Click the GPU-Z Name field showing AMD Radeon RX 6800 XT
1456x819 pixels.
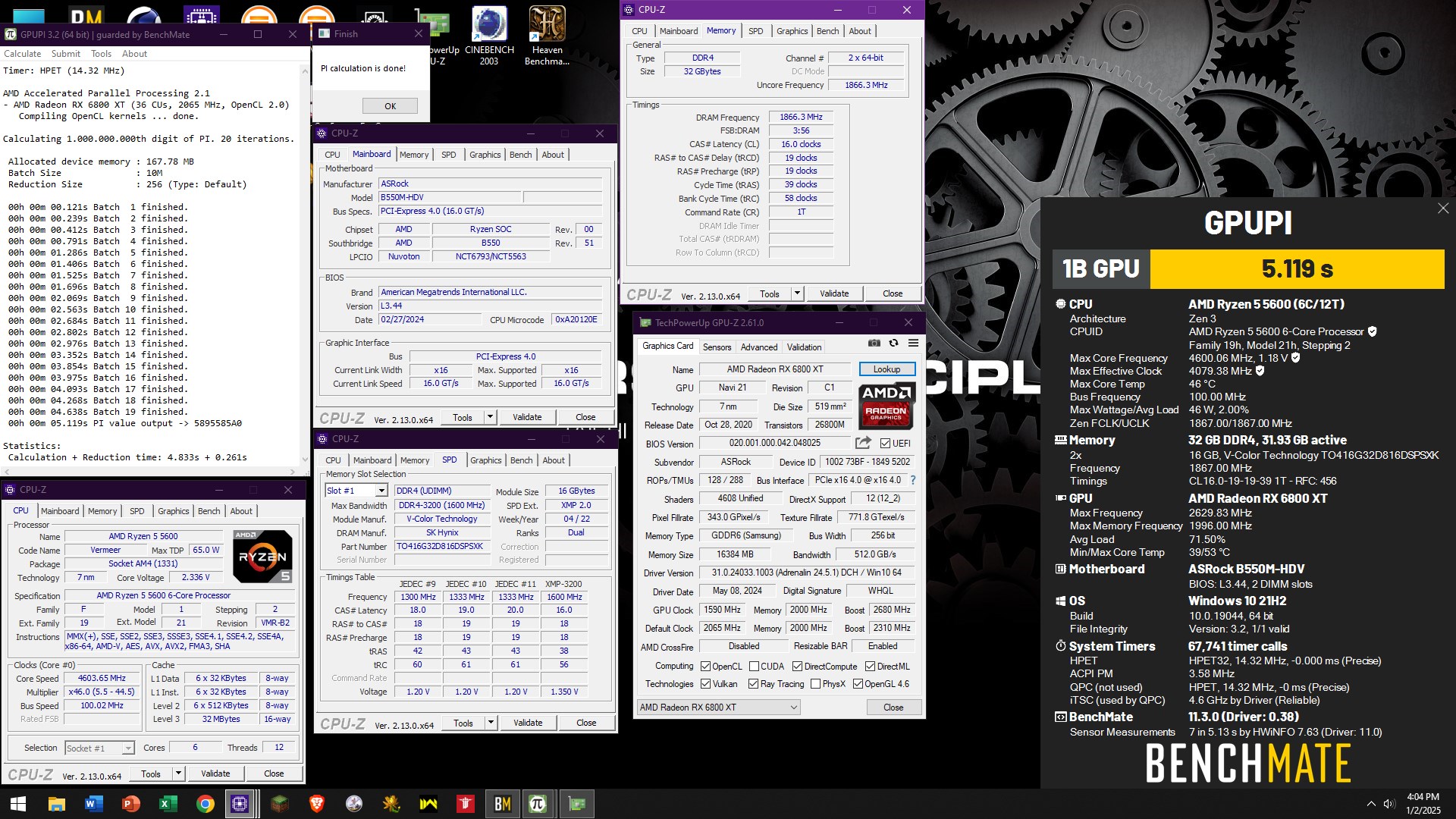click(x=775, y=369)
